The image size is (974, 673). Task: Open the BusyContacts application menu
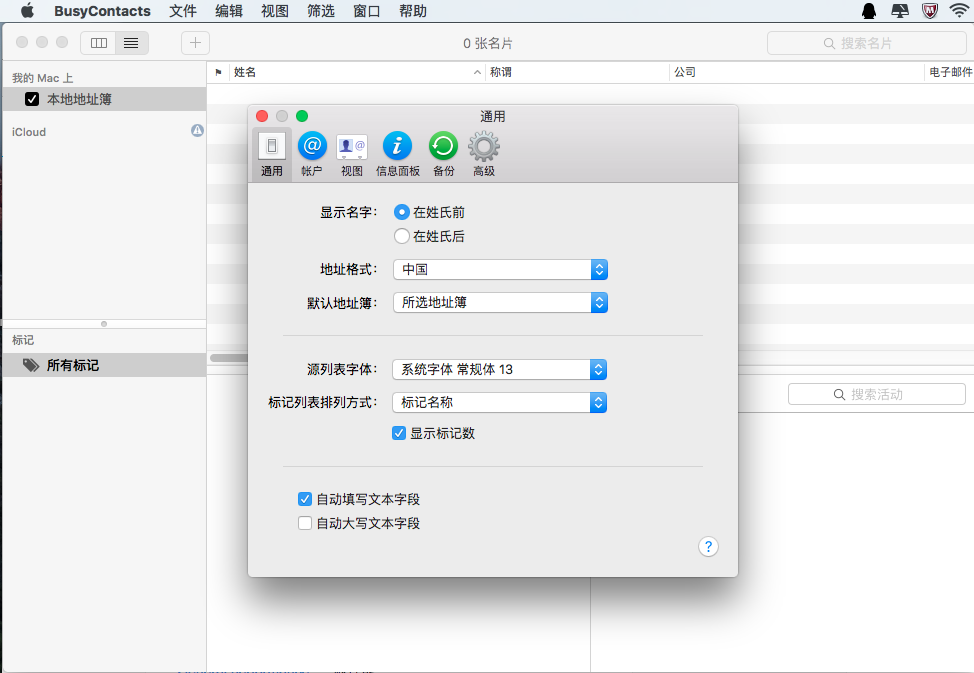tap(102, 11)
